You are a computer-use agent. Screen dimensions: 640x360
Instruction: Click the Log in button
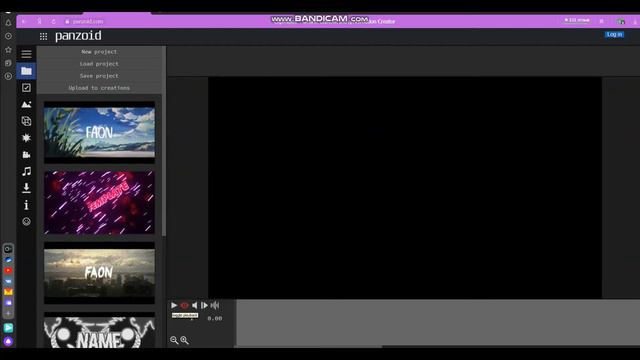614,34
